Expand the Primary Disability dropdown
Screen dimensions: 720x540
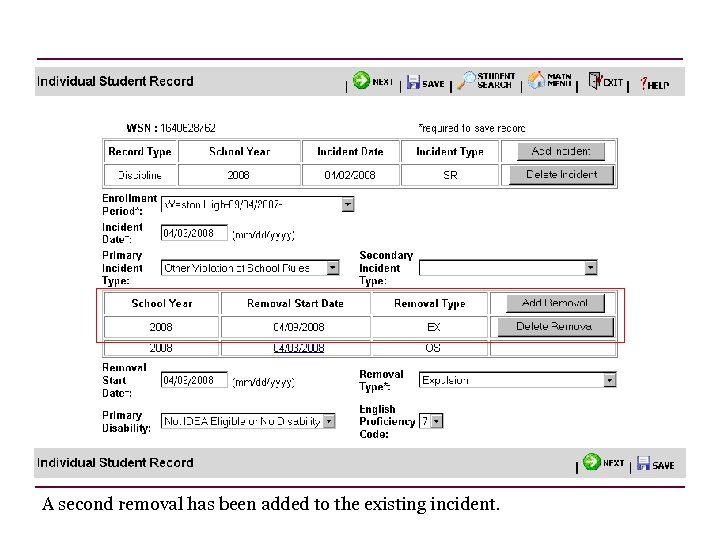tap(329, 421)
